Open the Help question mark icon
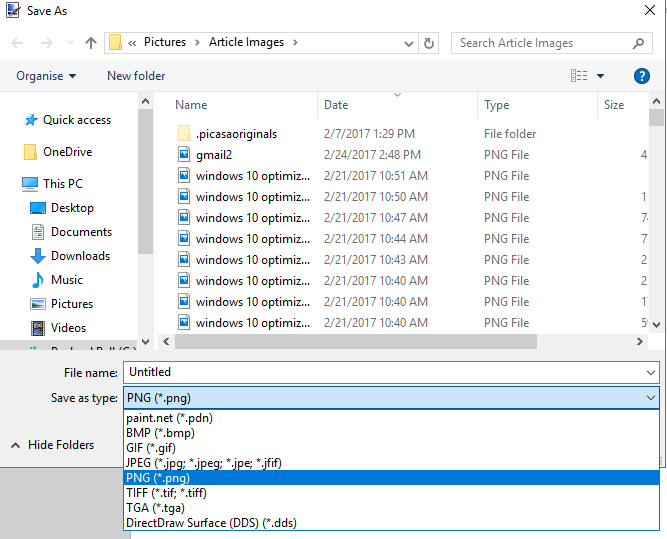This screenshot has height=539, width=667. pos(641,76)
